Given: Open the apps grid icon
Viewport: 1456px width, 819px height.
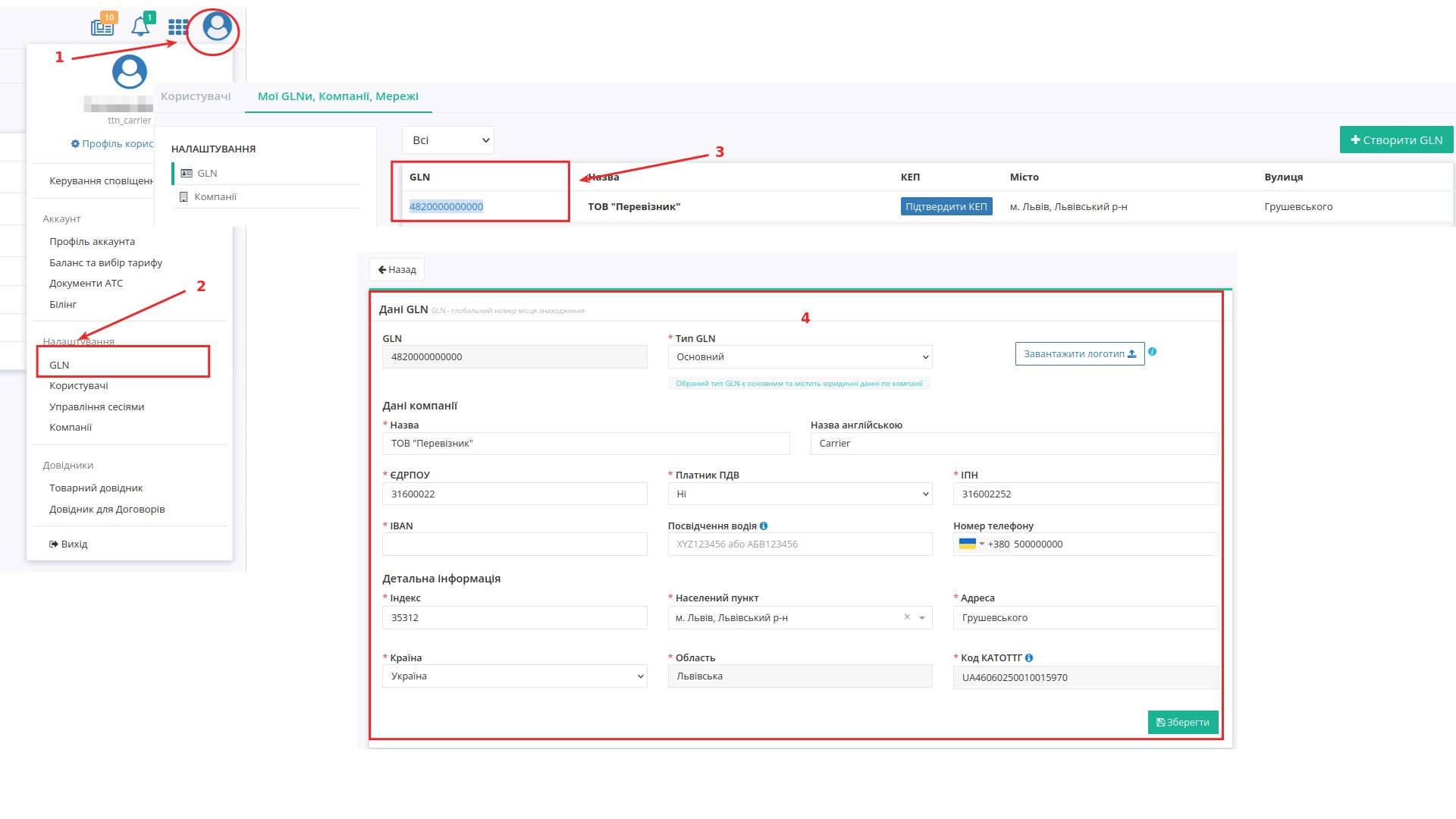Looking at the screenshot, I should pyautogui.click(x=178, y=27).
